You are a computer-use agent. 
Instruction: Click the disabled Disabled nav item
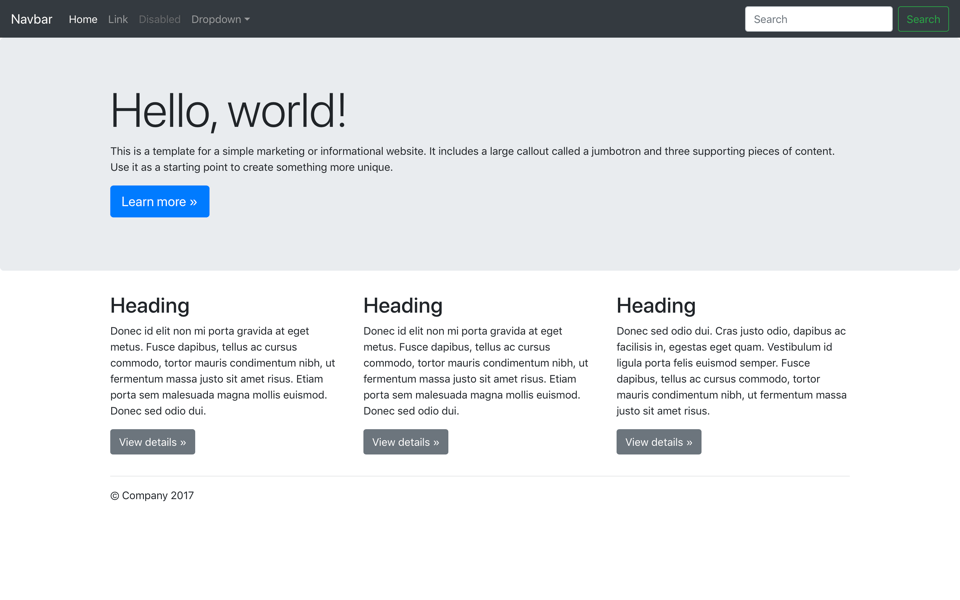[x=160, y=18]
